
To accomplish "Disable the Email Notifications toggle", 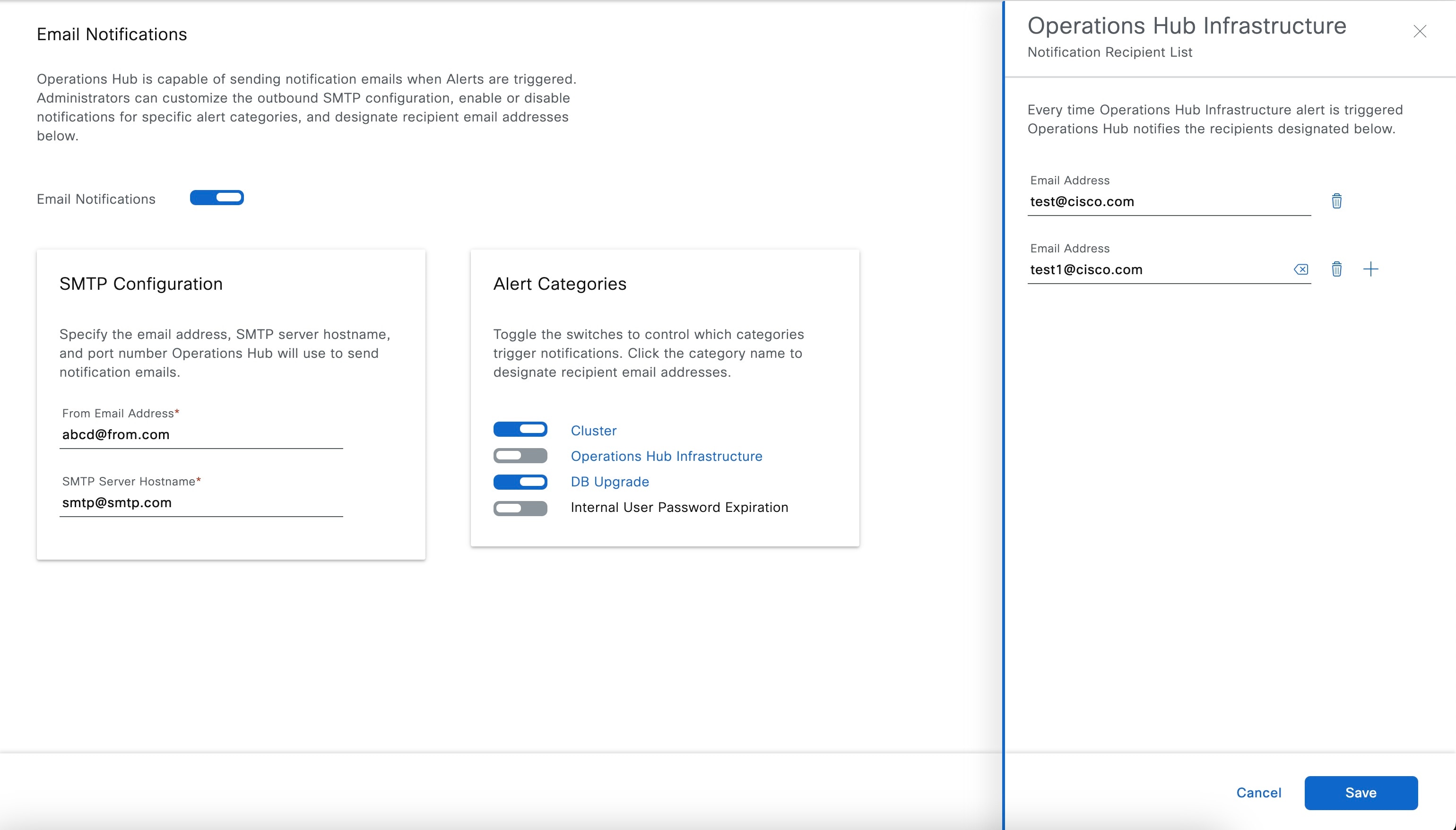I will (217, 197).
